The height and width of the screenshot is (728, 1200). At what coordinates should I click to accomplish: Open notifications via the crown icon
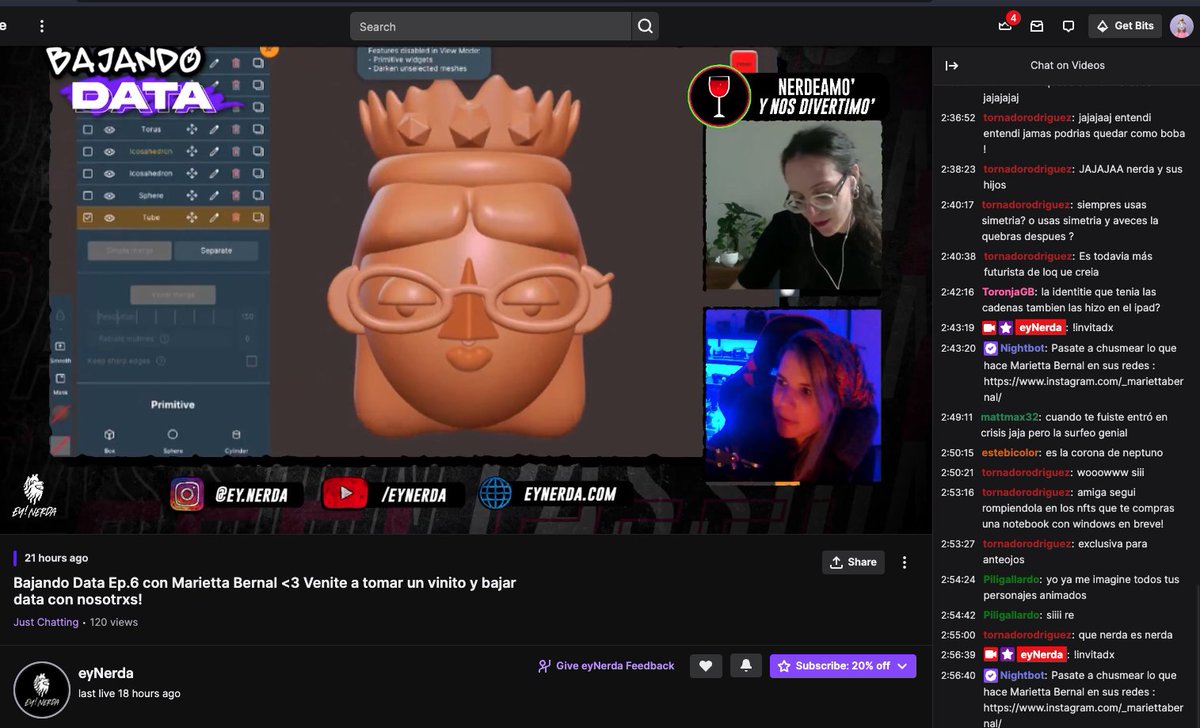coord(1005,26)
